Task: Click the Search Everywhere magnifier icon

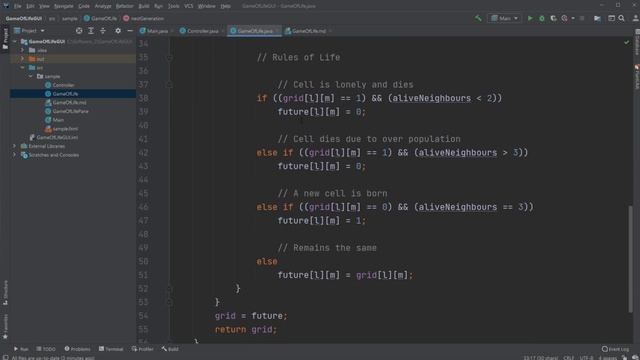Action: tap(622, 18)
